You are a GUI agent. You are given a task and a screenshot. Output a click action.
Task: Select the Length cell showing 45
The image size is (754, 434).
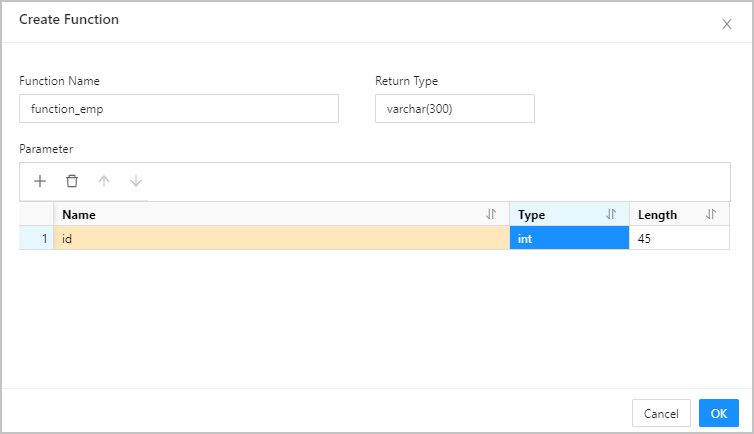pyautogui.click(x=679, y=239)
